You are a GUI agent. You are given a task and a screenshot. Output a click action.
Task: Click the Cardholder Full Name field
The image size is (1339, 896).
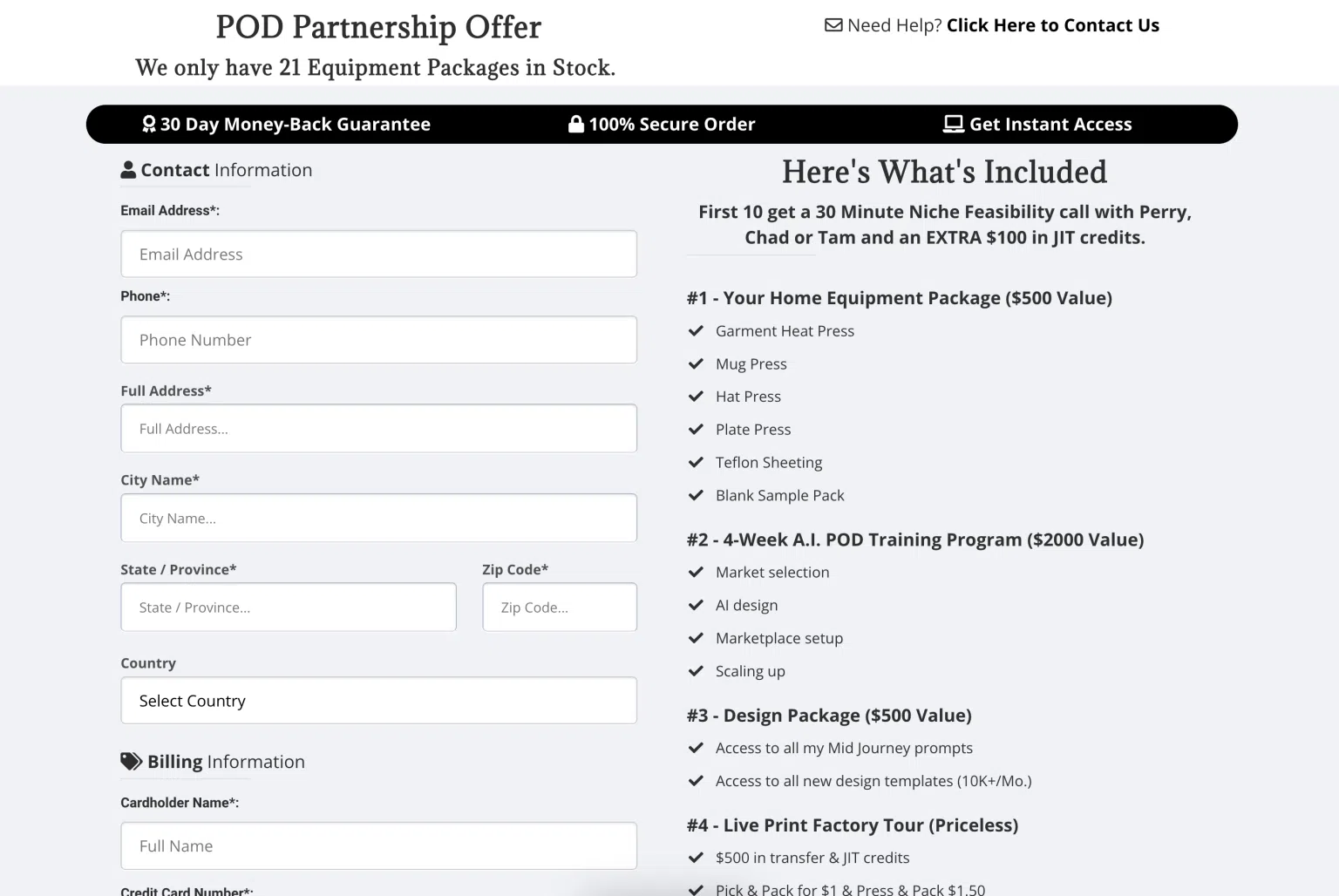click(x=378, y=846)
